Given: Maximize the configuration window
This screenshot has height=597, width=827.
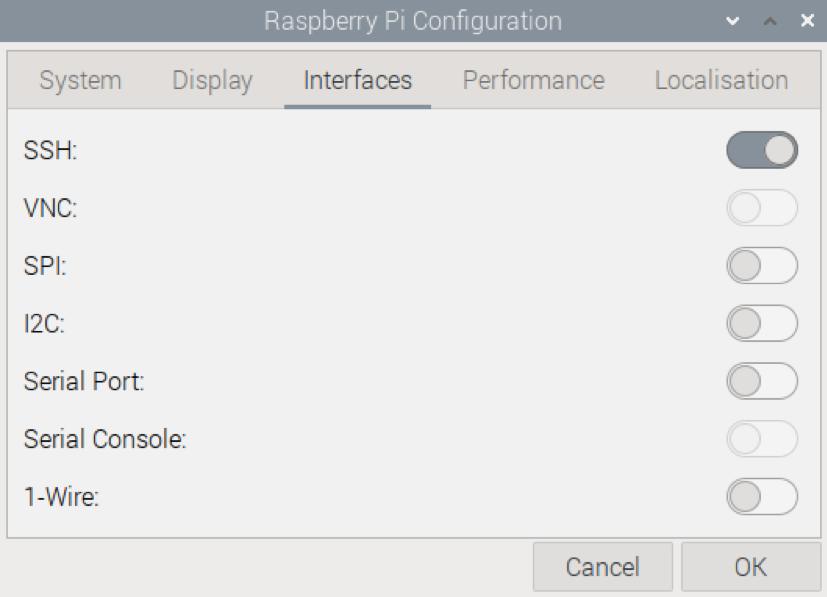Looking at the screenshot, I should [770, 21].
